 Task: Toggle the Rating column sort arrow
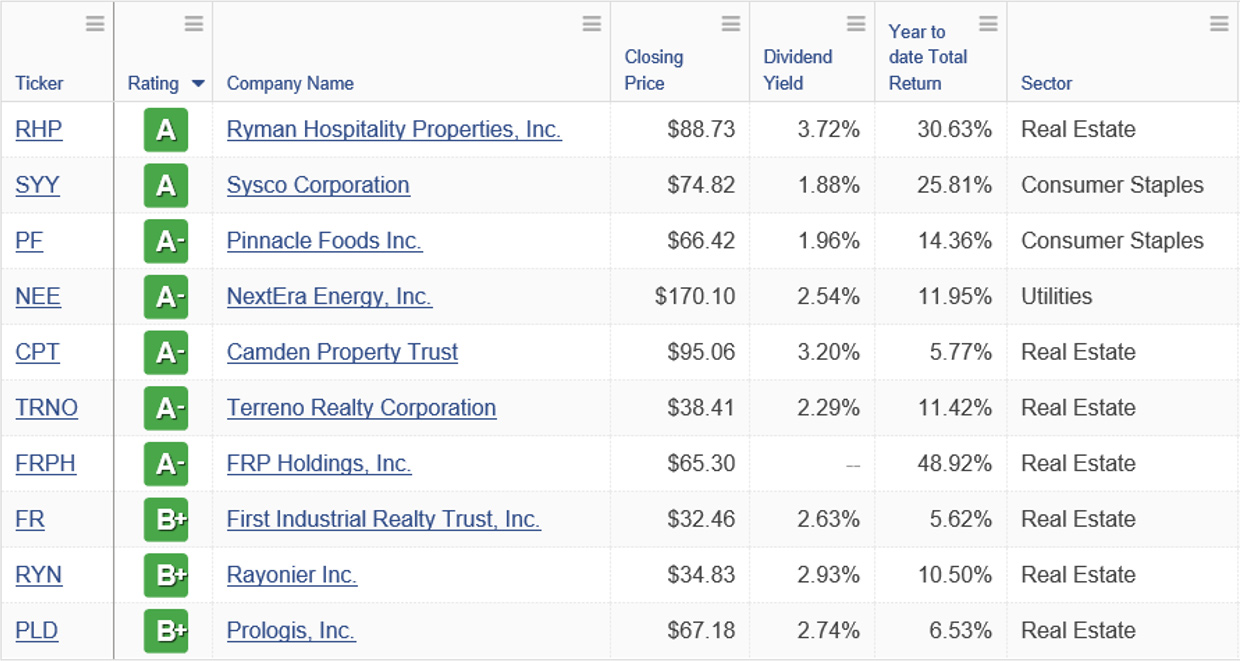click(198, 84)
